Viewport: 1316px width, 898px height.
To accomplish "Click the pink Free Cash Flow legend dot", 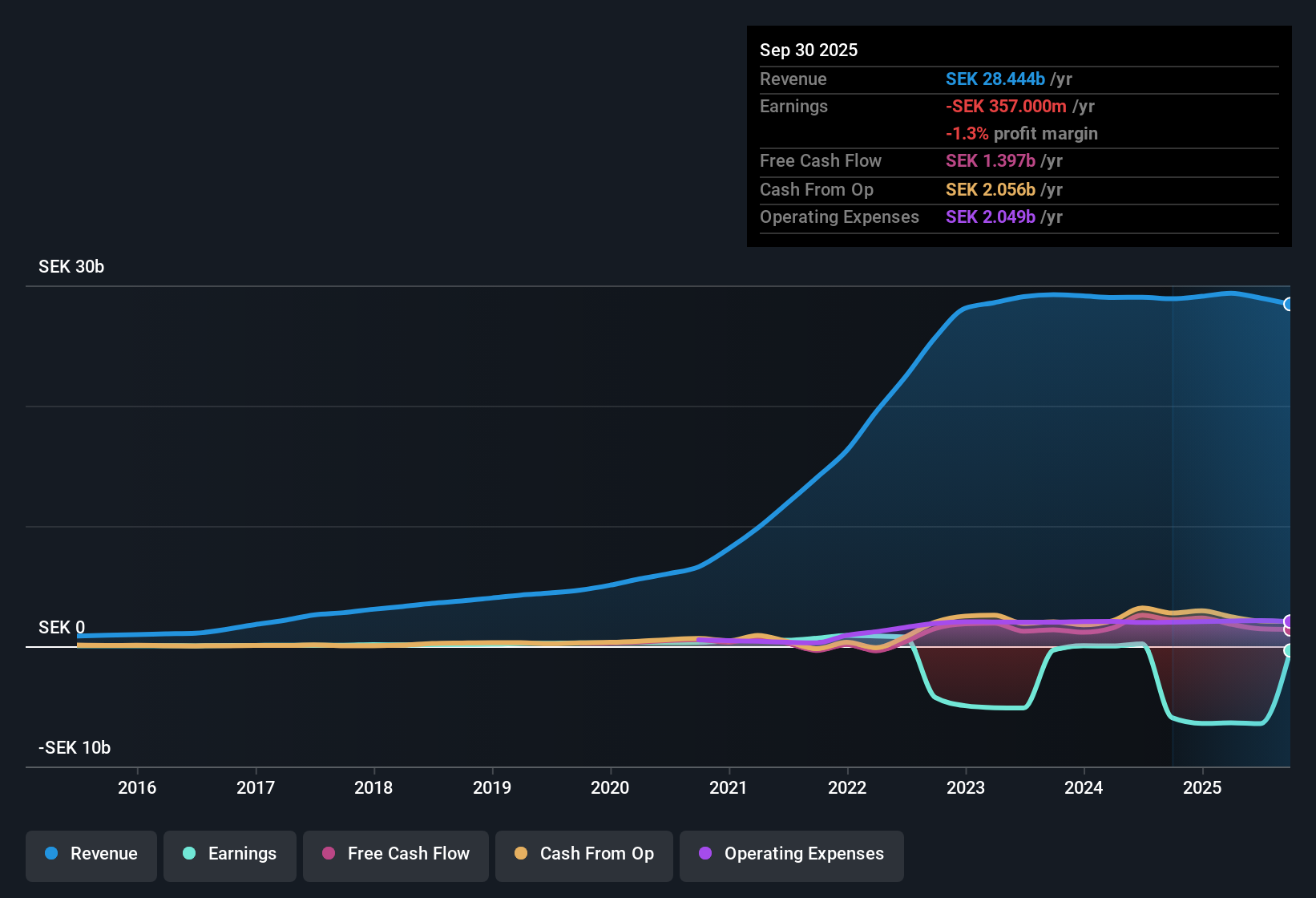I will point(328,854).
